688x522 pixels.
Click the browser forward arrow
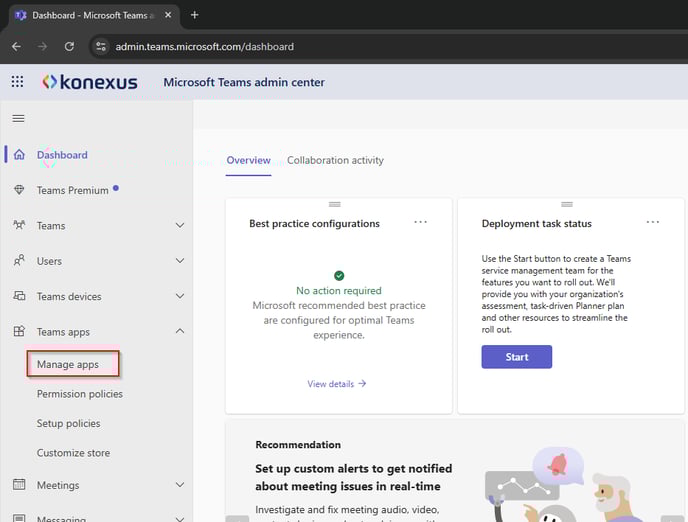pos(42,46)
